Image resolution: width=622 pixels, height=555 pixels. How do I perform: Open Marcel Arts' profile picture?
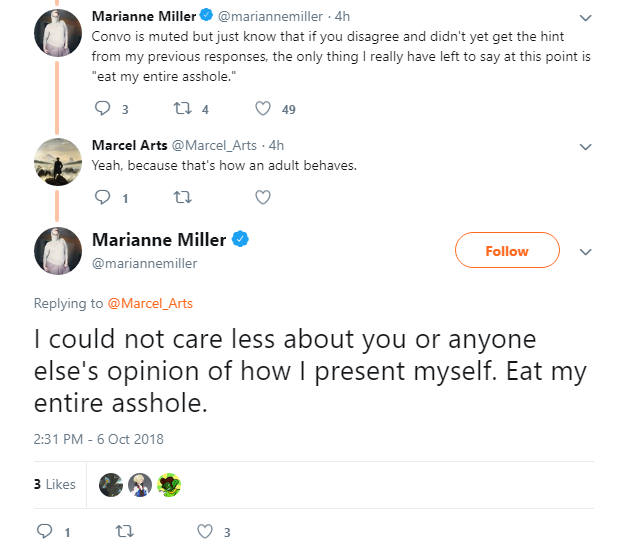tap(58, 162)
